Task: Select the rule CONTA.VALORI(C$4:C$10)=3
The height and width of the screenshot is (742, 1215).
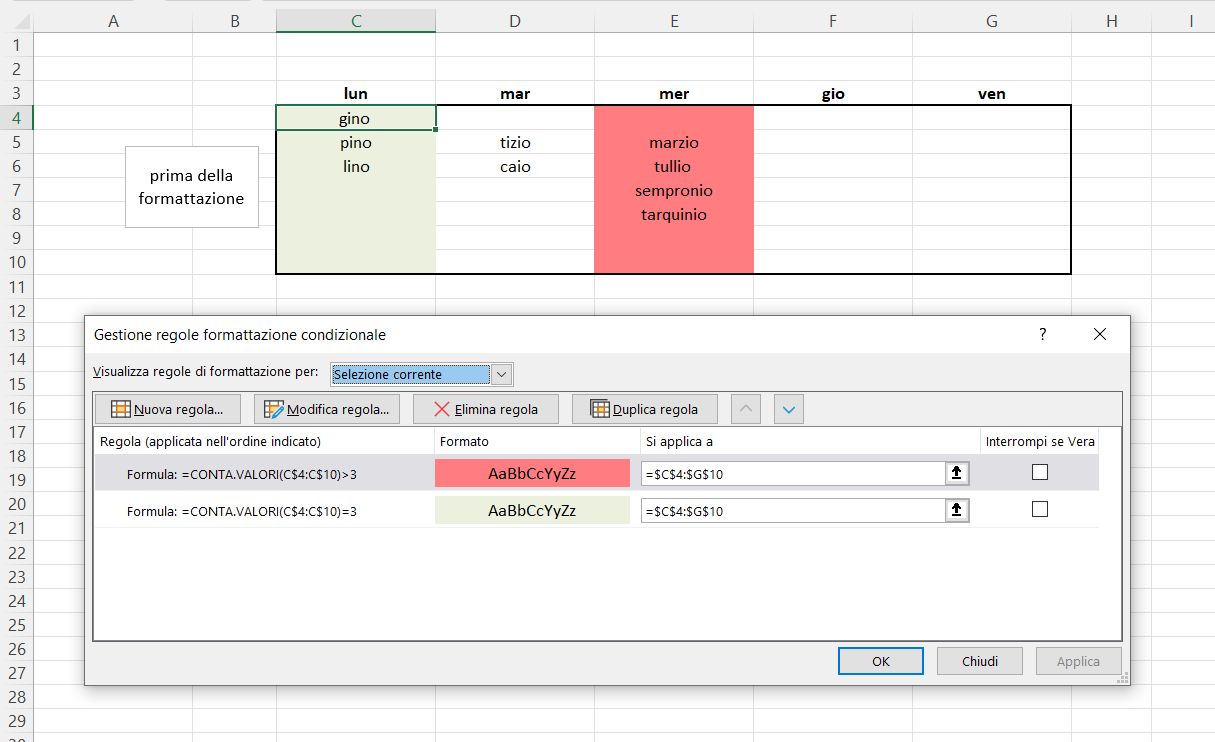Action: click(x=242, y=511)
